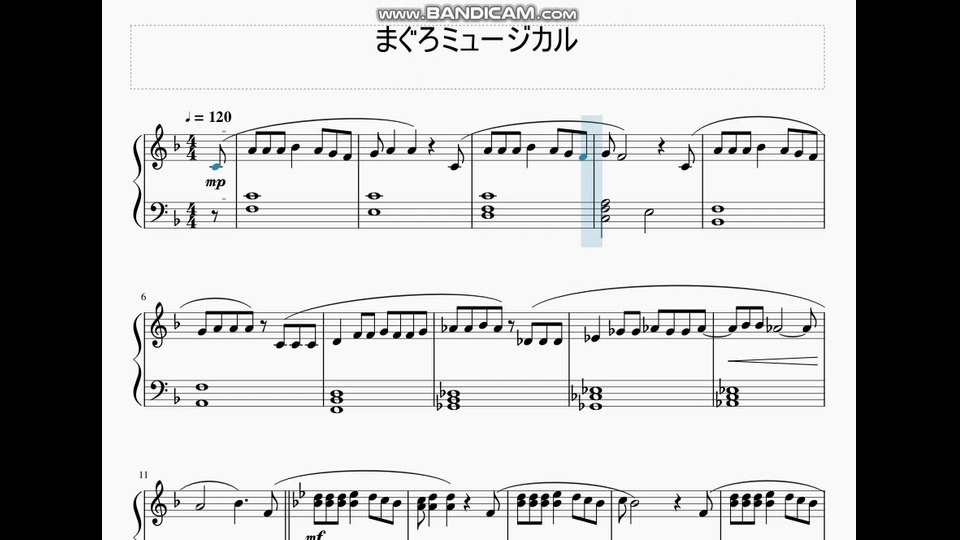960x540 pixels.
Task: Click the tempo marking ♩ = 120
Action: click(208, 117)
